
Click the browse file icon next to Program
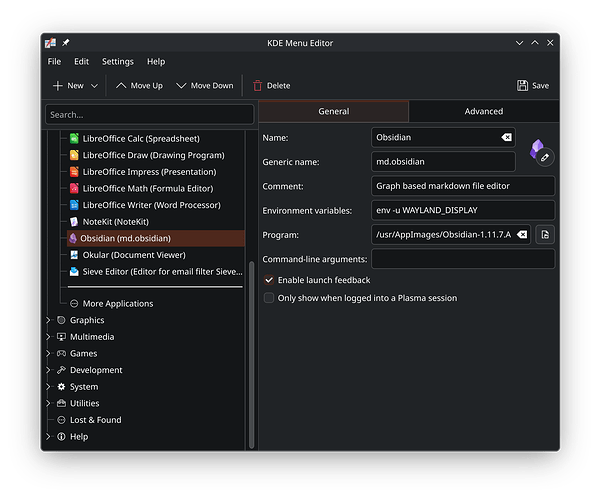coord(545,235)
